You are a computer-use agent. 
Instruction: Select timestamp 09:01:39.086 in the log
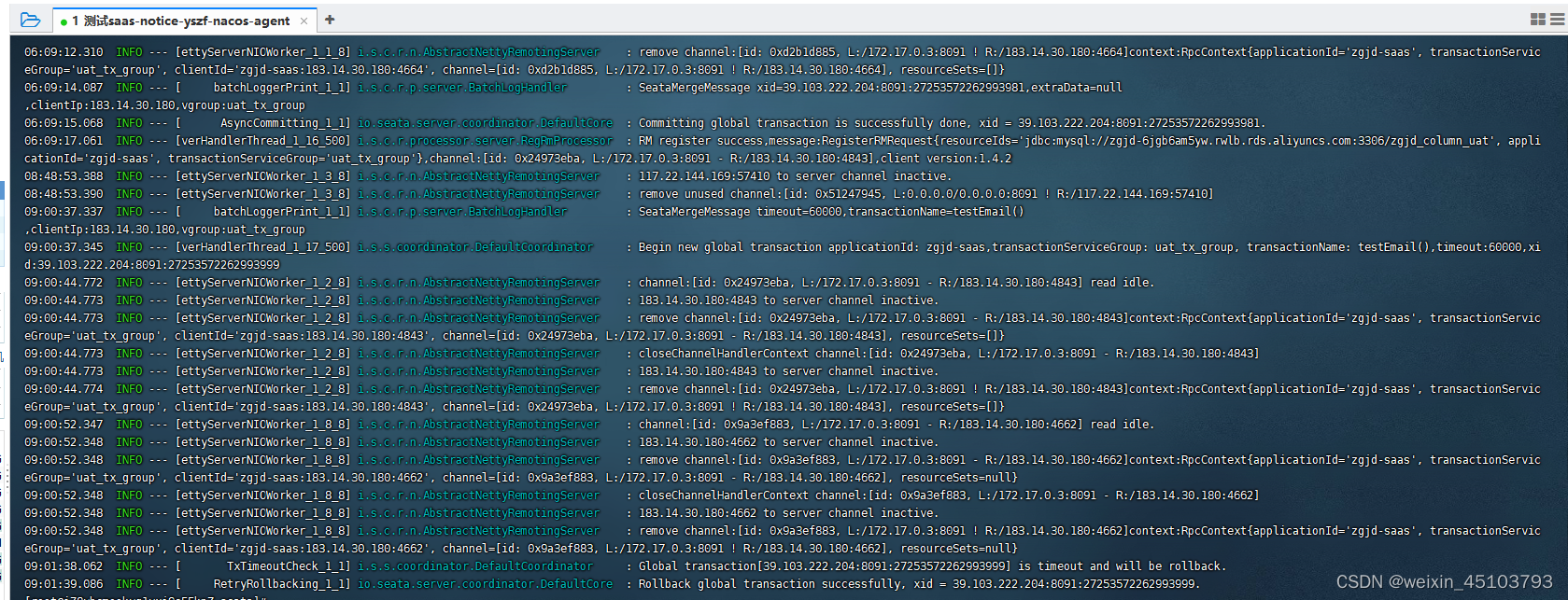[x=64, y=584]
